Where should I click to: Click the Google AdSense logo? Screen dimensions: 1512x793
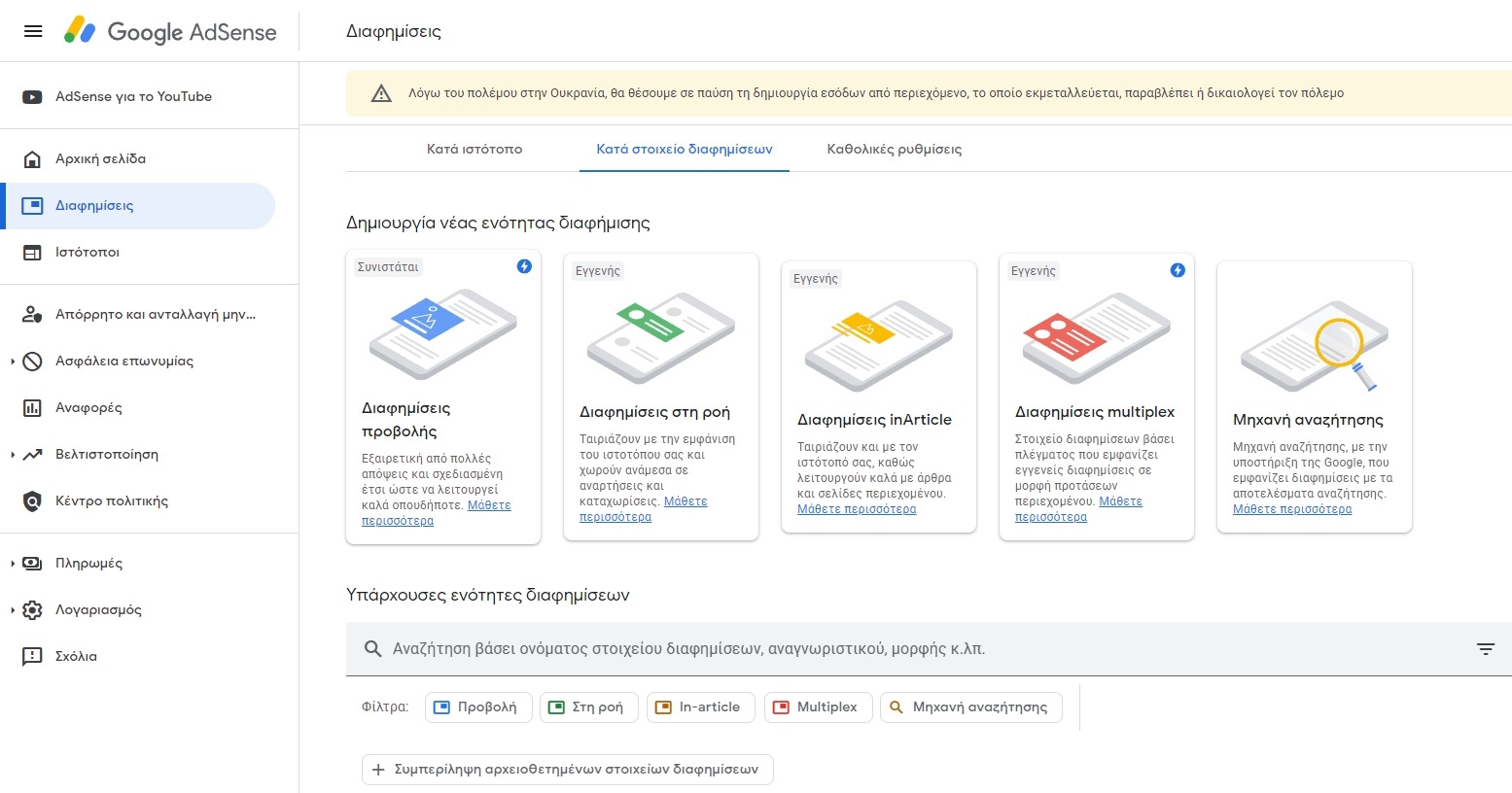[x=171, y=31]
